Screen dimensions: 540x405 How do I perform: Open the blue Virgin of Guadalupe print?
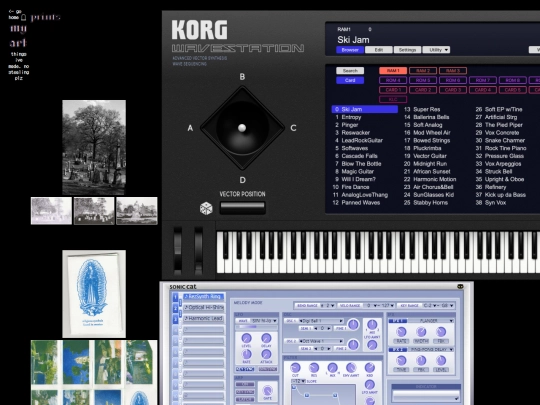tap(94, 294)
